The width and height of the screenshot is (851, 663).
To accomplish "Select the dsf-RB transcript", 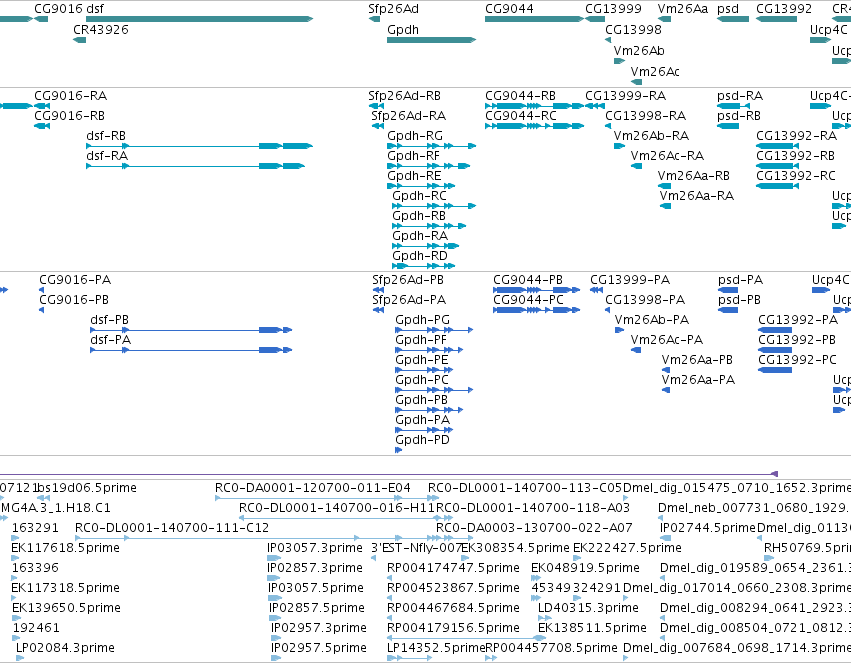I will pos(200,146).
